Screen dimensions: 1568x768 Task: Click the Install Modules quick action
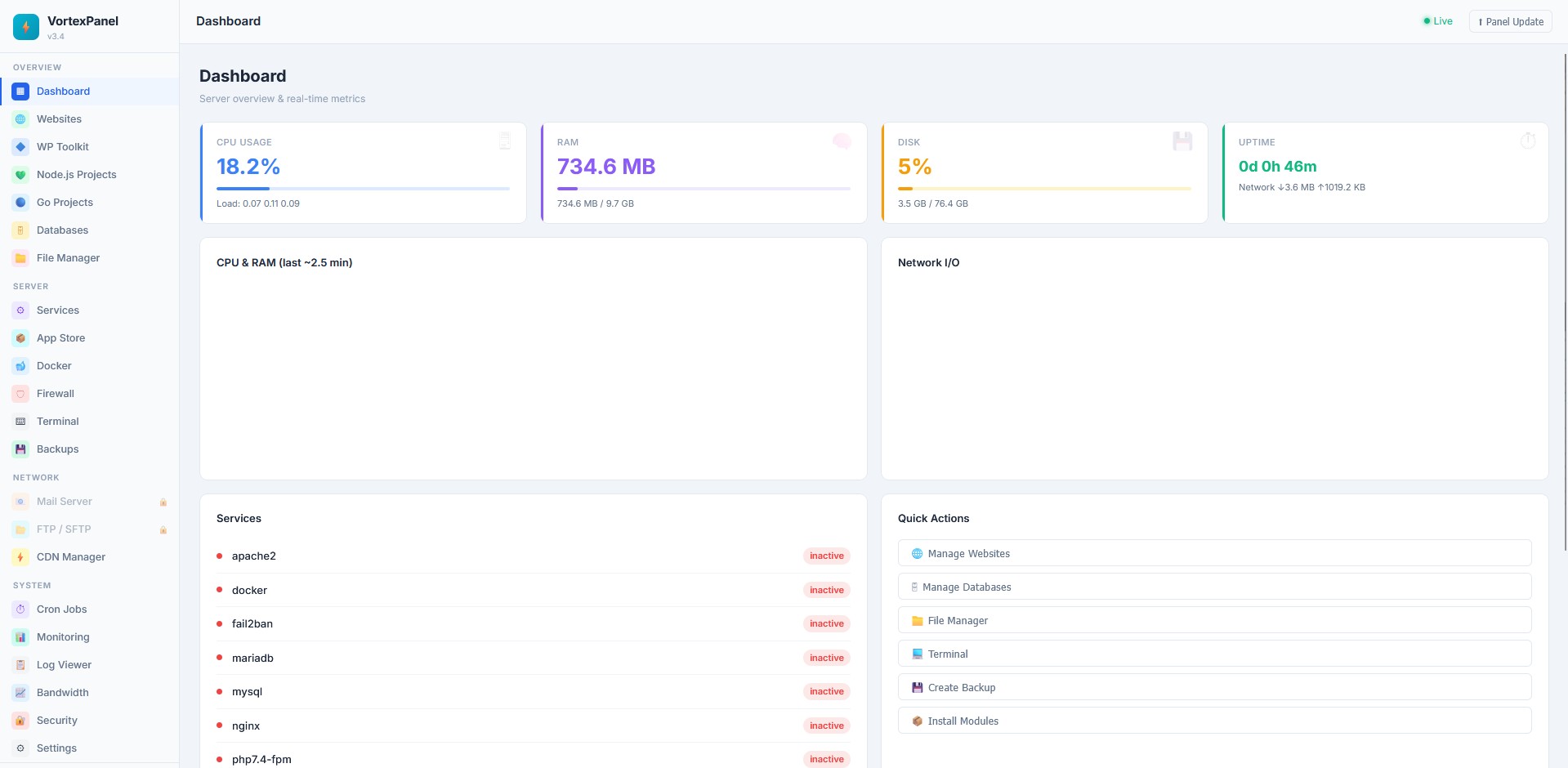pos(1214,721)
